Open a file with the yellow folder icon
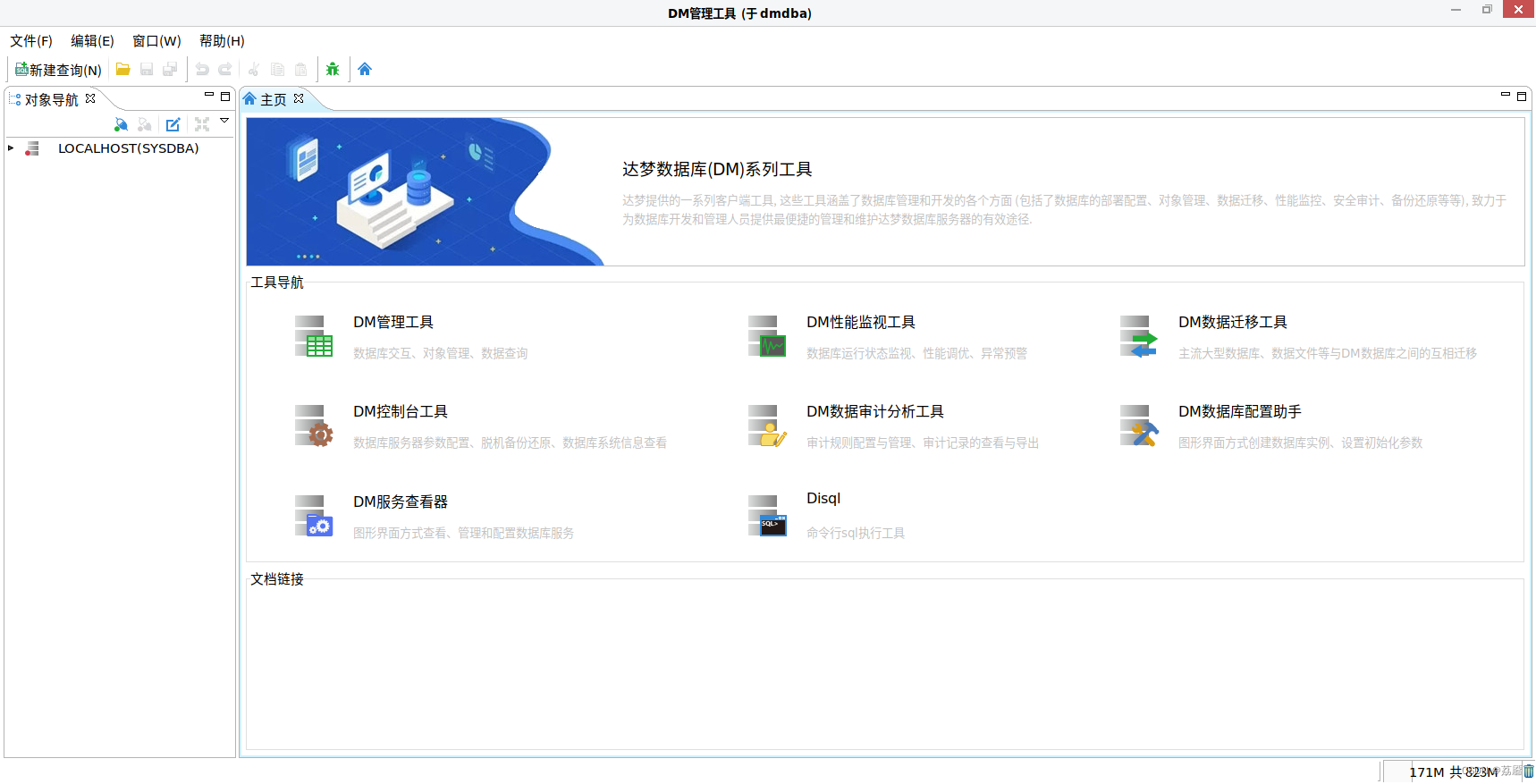1536x784 pixels. point(123,69)
